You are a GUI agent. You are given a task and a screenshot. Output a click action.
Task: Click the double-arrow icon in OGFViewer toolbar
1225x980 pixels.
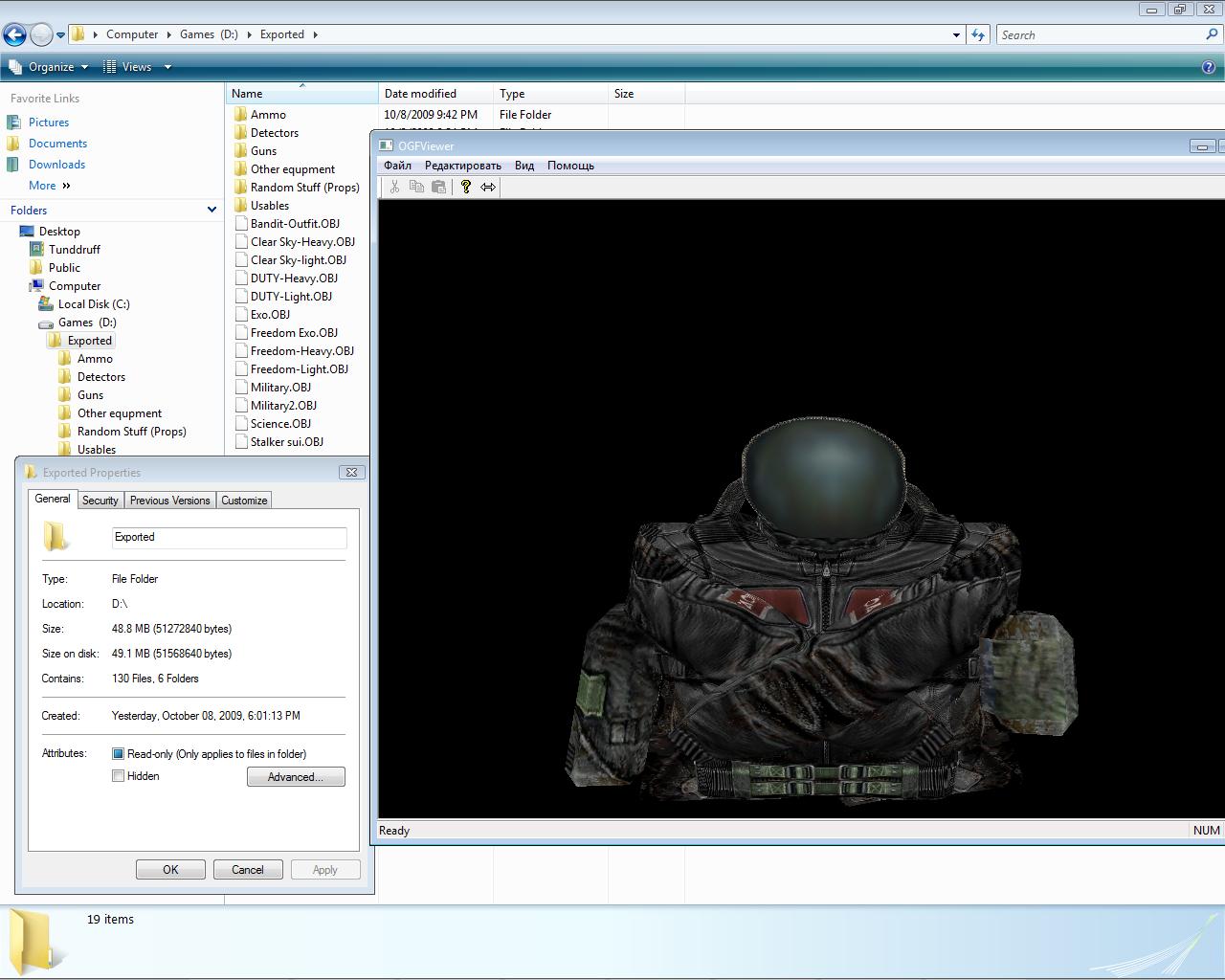(x=488, y=187)
